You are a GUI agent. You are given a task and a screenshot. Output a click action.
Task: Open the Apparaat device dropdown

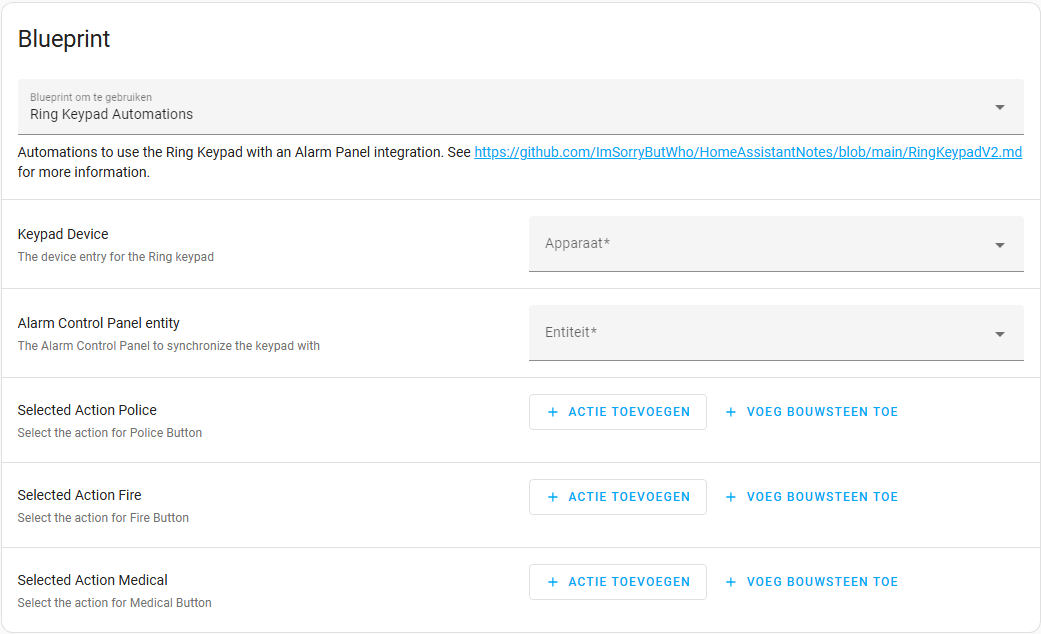(x=776, y=244)
